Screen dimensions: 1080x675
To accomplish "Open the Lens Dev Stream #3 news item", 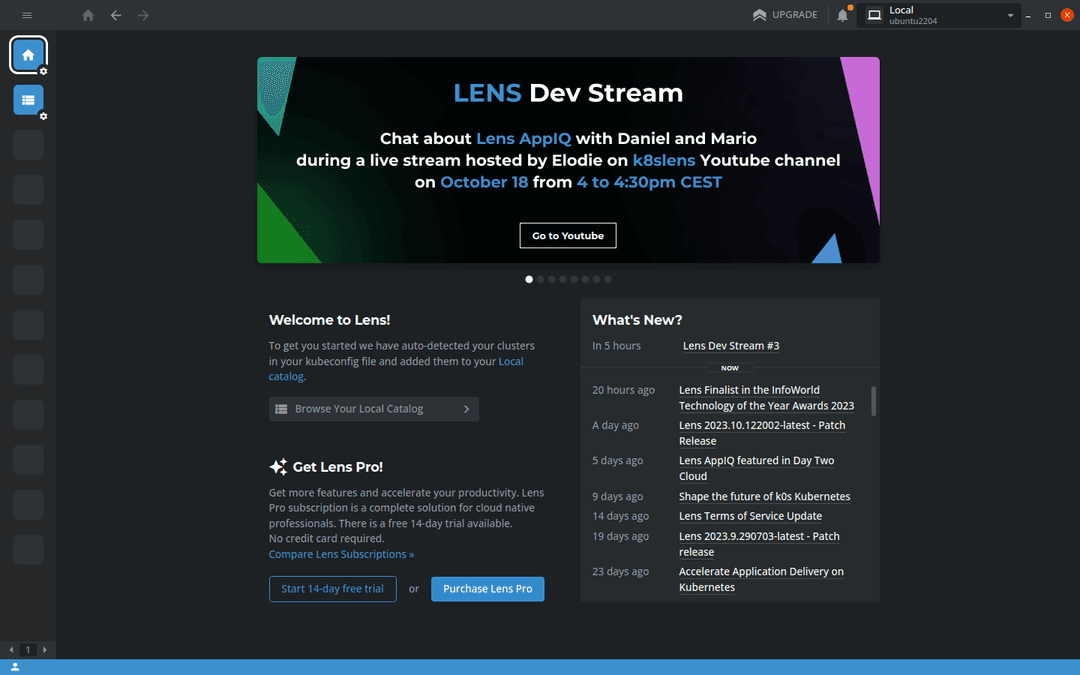I will [731, 346].
